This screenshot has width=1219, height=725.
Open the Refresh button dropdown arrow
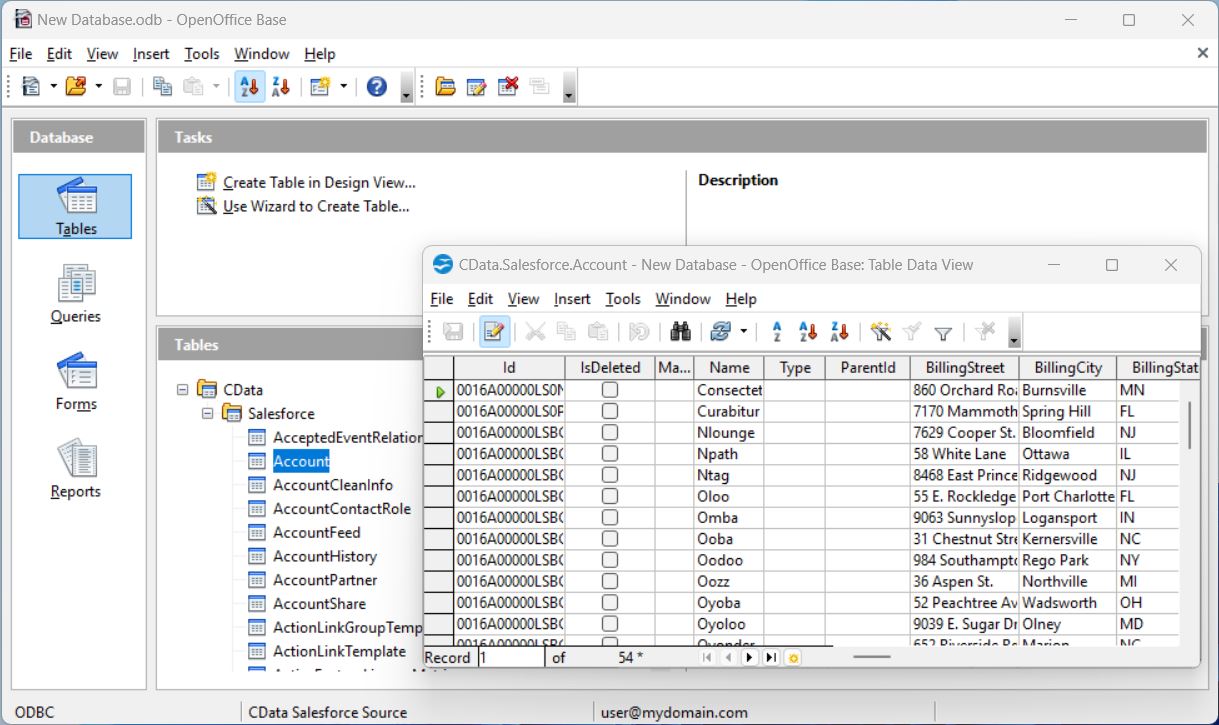[x=743, y=332]
